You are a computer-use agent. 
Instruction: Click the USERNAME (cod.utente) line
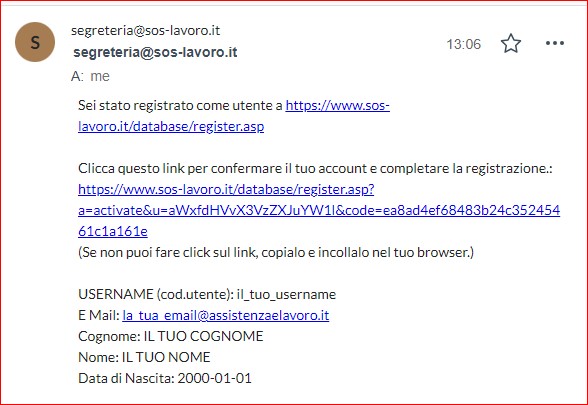tap(207, 294)
